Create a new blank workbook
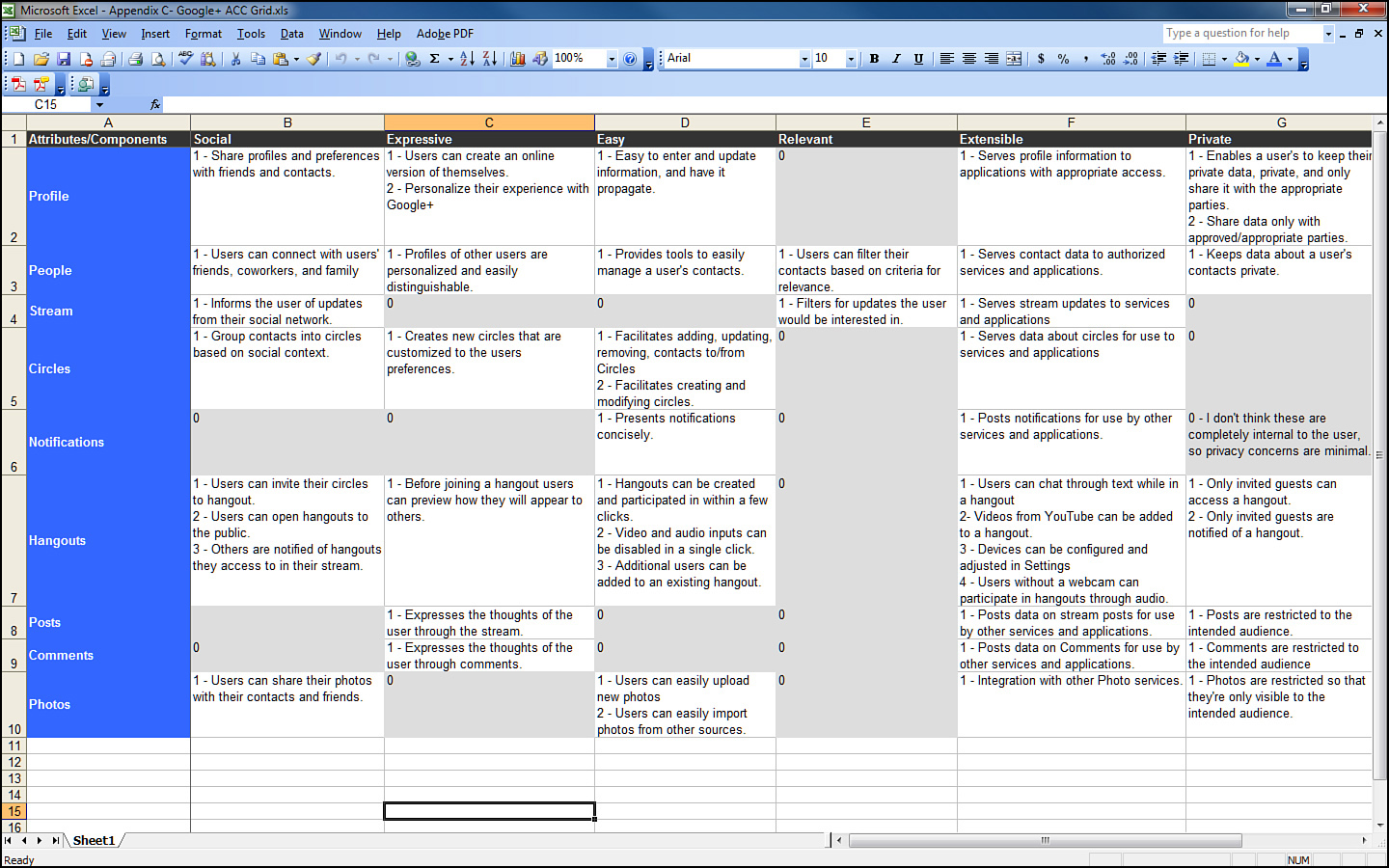 [18, 59]
